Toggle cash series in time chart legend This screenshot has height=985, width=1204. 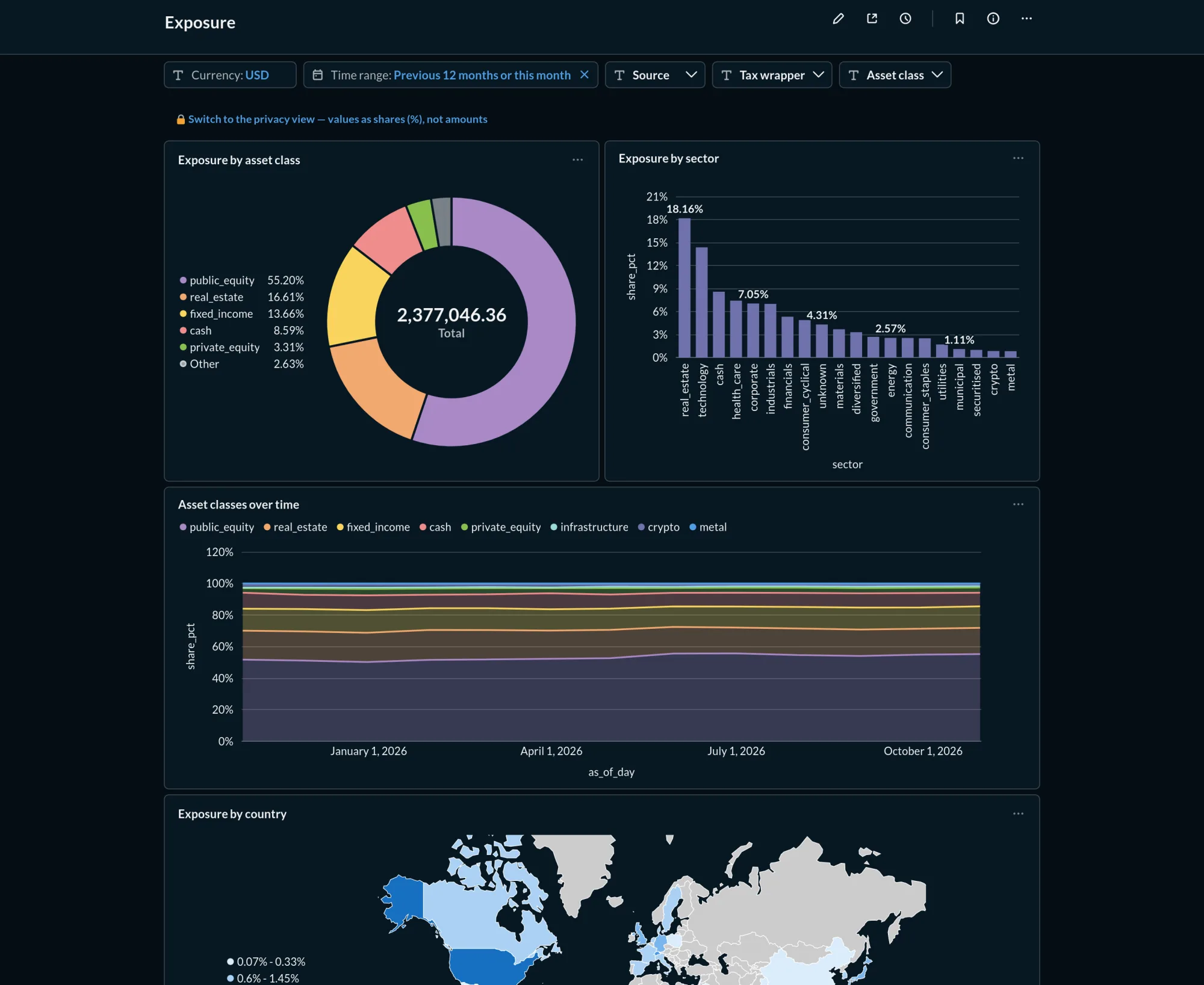(x=435, y=527)
